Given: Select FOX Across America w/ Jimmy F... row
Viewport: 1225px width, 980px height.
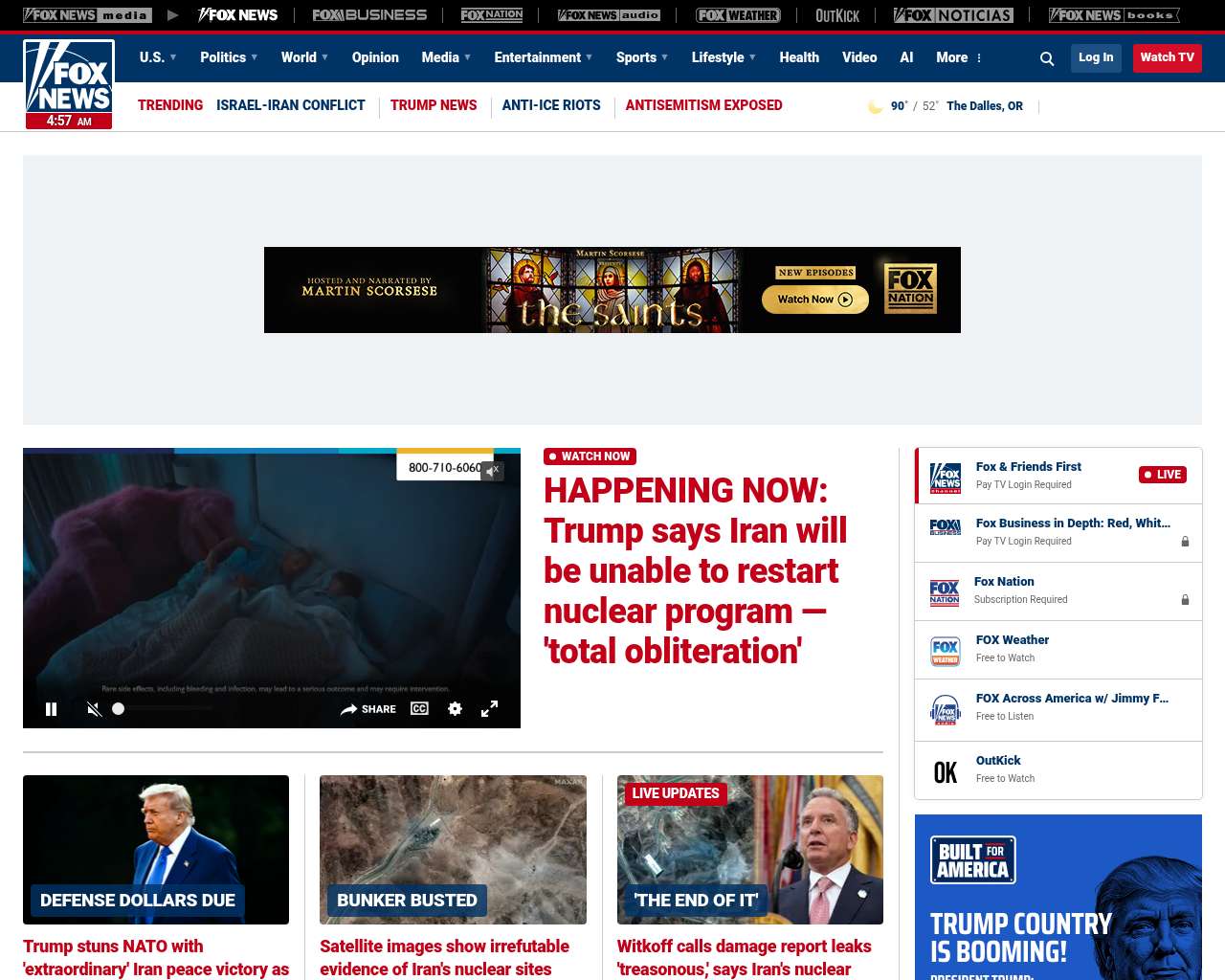Looking at the screenshot, I should [x=1058, y=709].
